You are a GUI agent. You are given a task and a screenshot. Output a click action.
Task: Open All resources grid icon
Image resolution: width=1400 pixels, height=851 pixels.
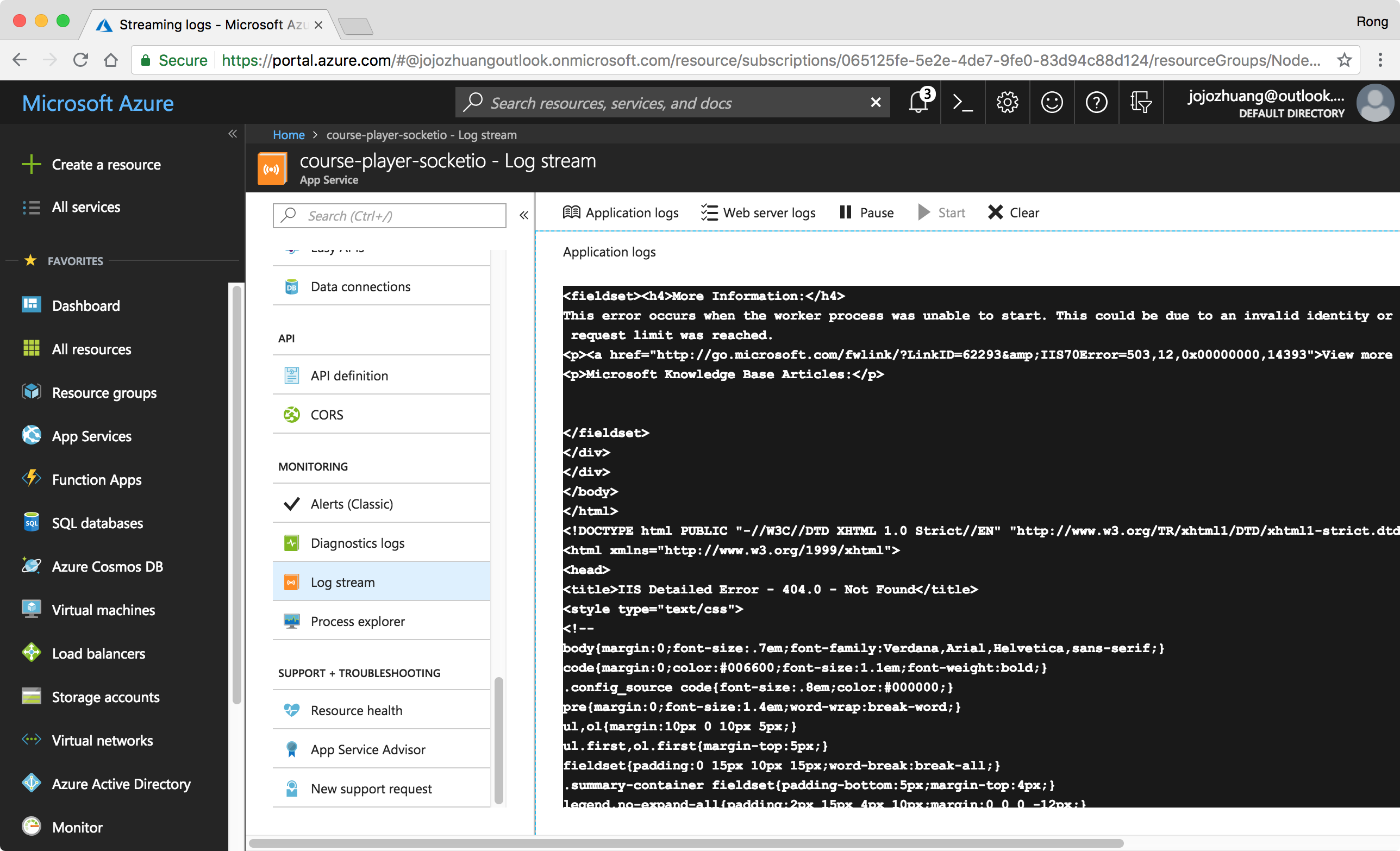click(x=32, y=348)
